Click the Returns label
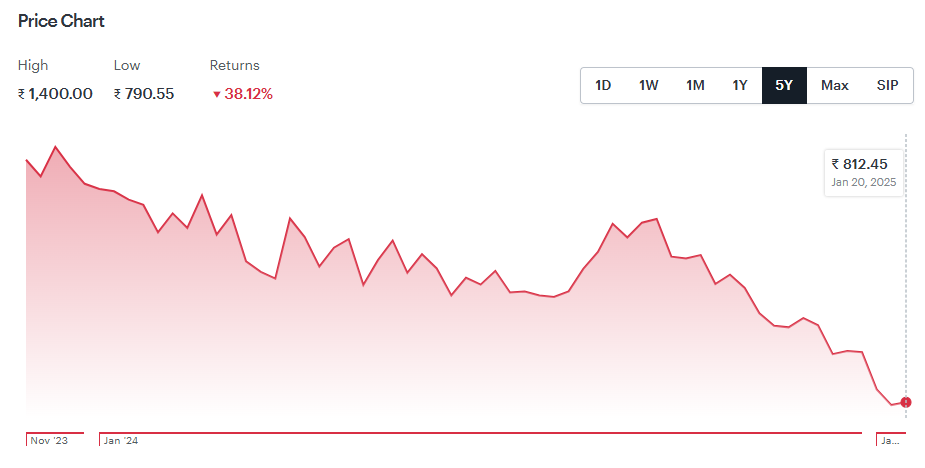 235,66
